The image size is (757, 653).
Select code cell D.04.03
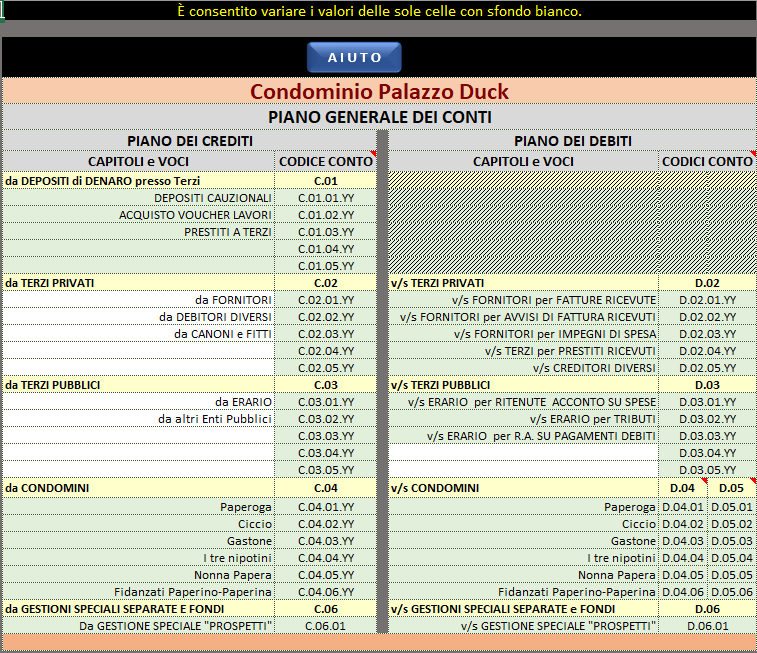coord(683,541)
